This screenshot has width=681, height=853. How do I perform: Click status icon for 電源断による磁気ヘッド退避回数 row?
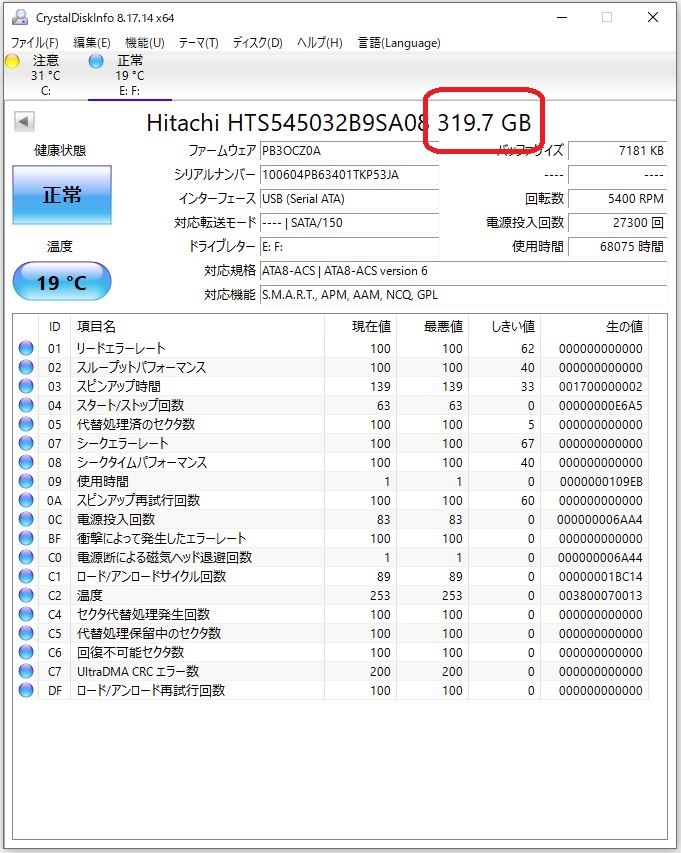26,557
